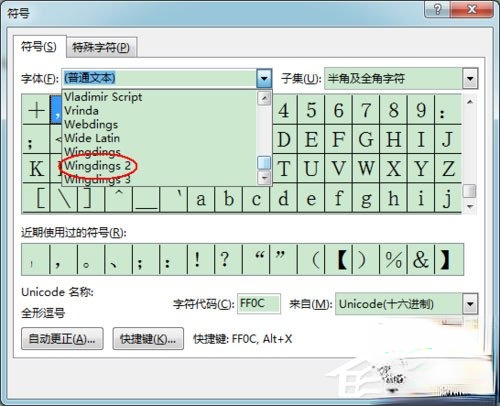Click font list scroll-down arrow
This screenshot has height=406, width=500.
point(264,177)
